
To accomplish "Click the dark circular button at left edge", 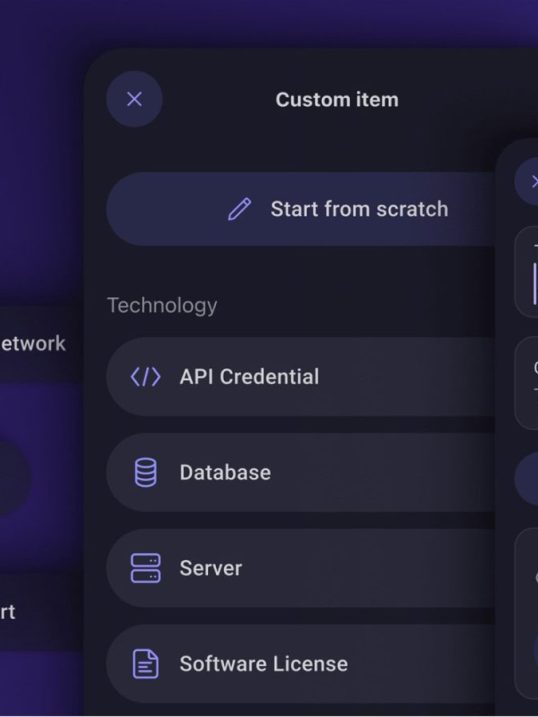I will coord(15,477).
